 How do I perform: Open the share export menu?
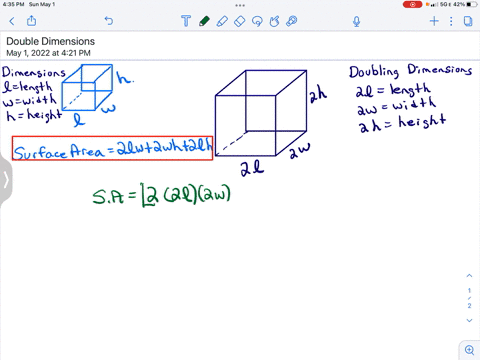coord(31,21)
